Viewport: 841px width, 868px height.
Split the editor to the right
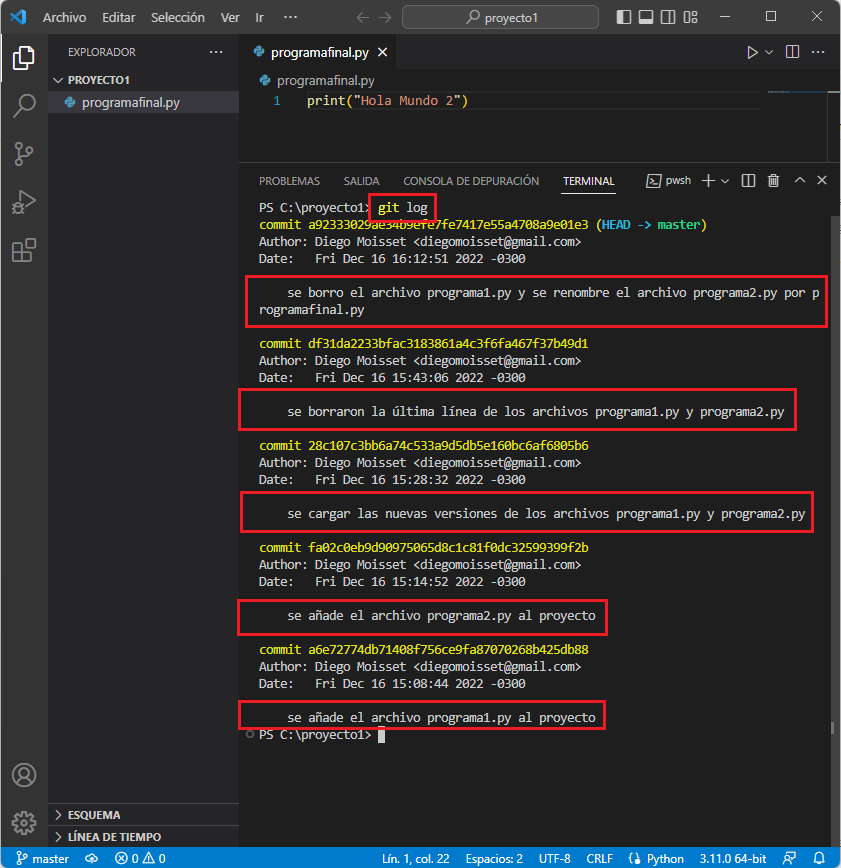click(792, 52)
